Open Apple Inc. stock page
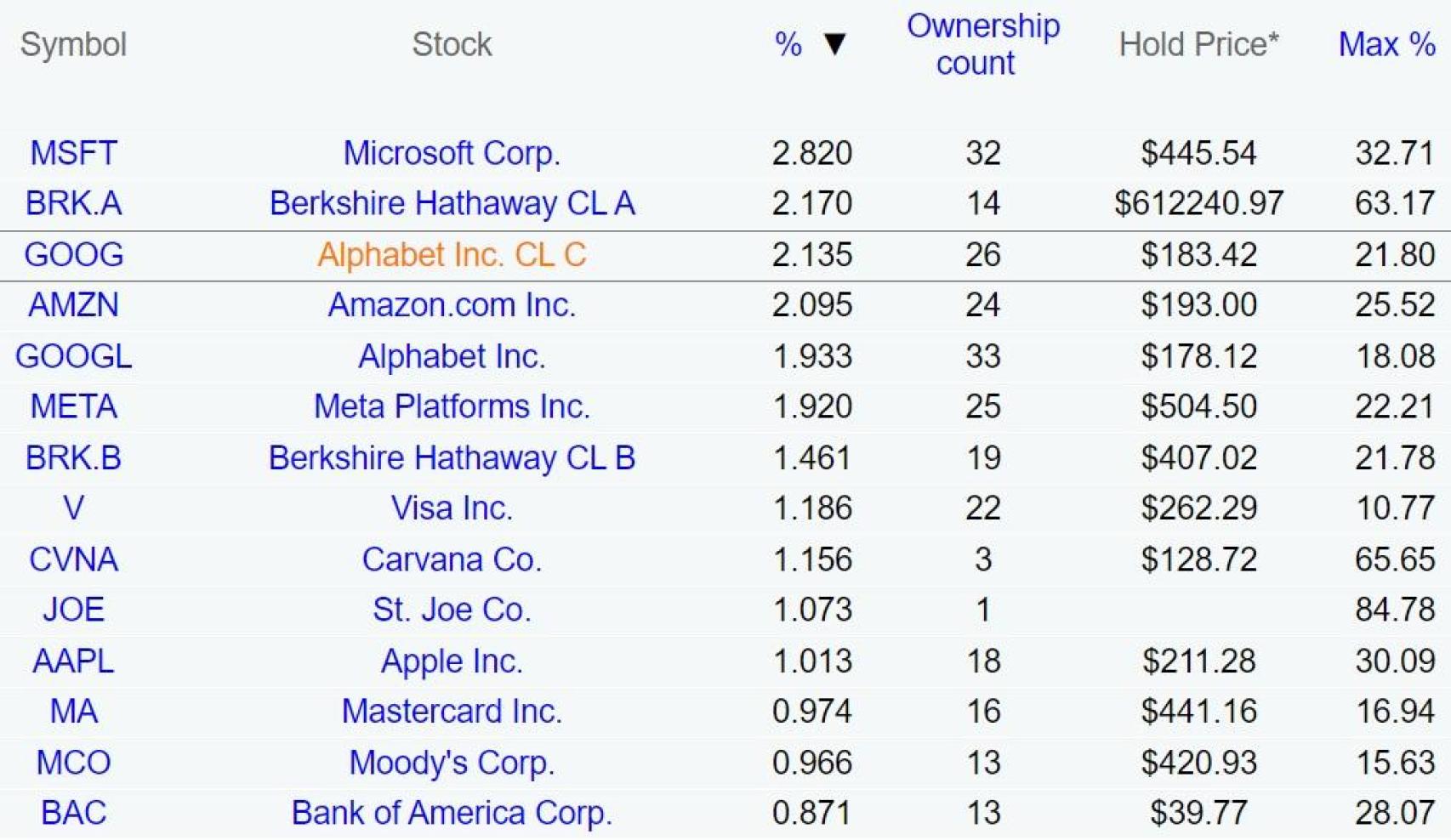 (x=452, y=661)
